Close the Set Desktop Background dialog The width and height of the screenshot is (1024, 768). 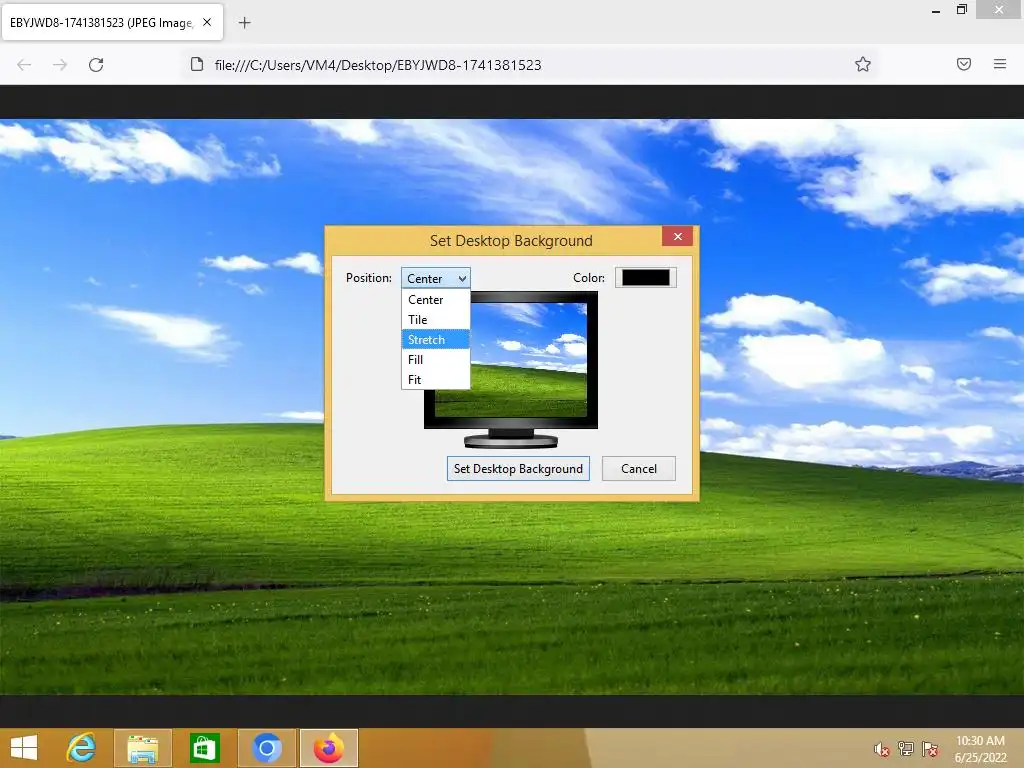677,236
